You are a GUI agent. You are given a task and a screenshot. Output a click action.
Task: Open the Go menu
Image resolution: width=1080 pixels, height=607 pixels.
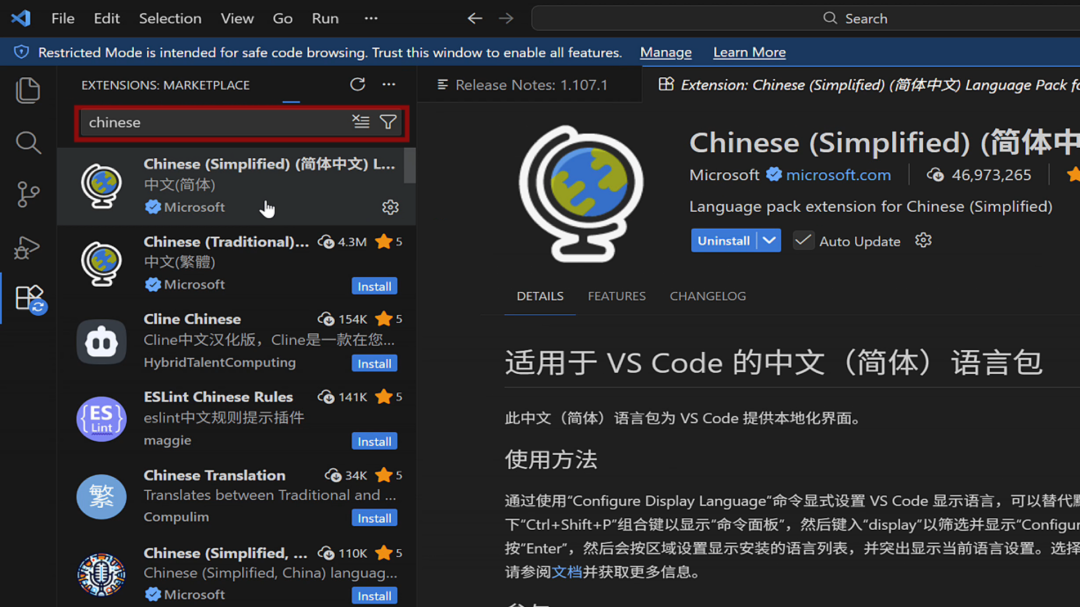pyautogui.click(x=282, y=18)
